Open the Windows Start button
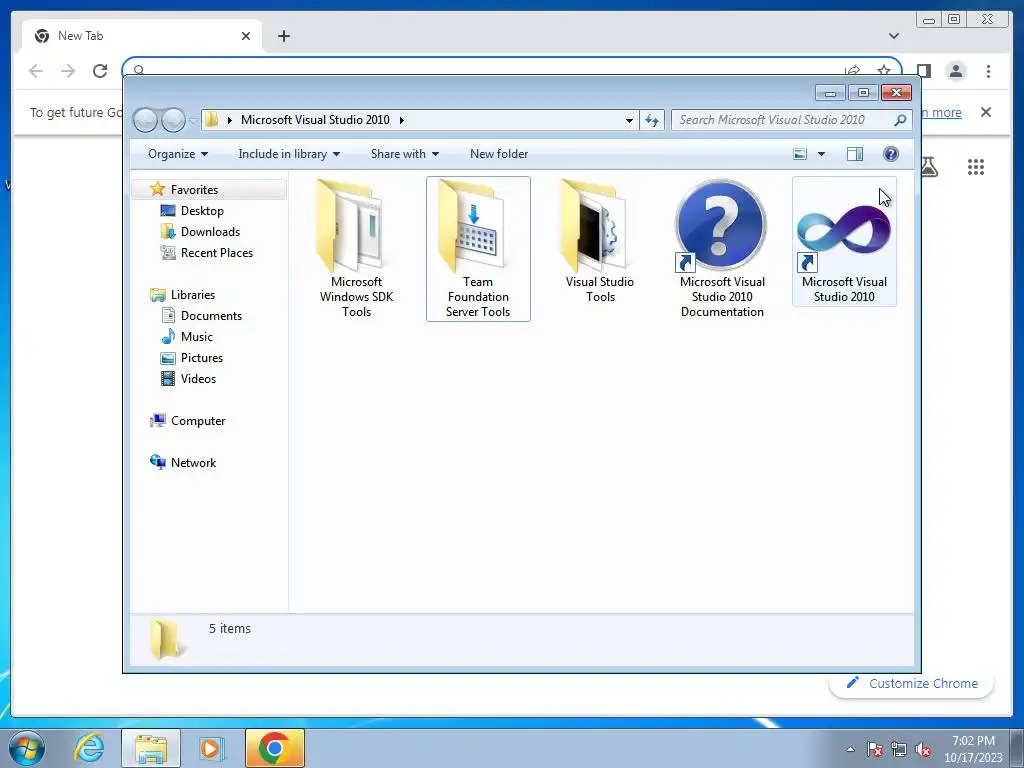Viewport: 1024px width, 768px height. point(27,748)
